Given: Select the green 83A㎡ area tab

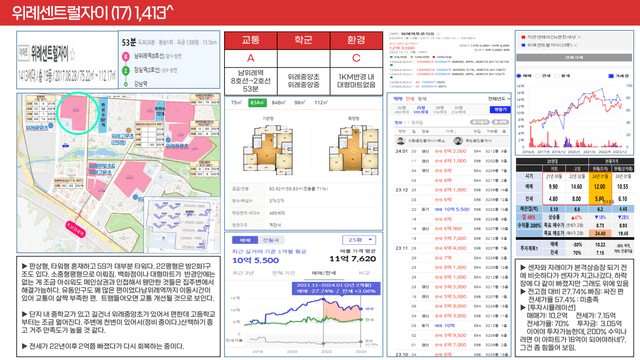Looking at the screenshot, I should click(257, 102).
